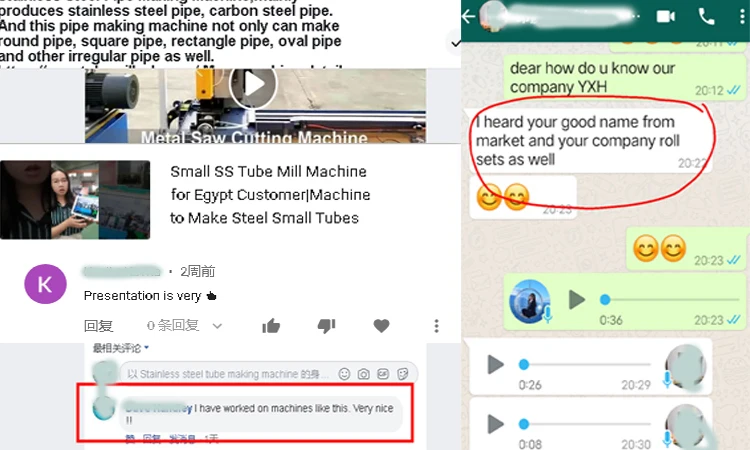The width and height of the screenshot is (750, 450).
Task: Go back from the WhatsApp chat
Action: (x=469, y=17)
